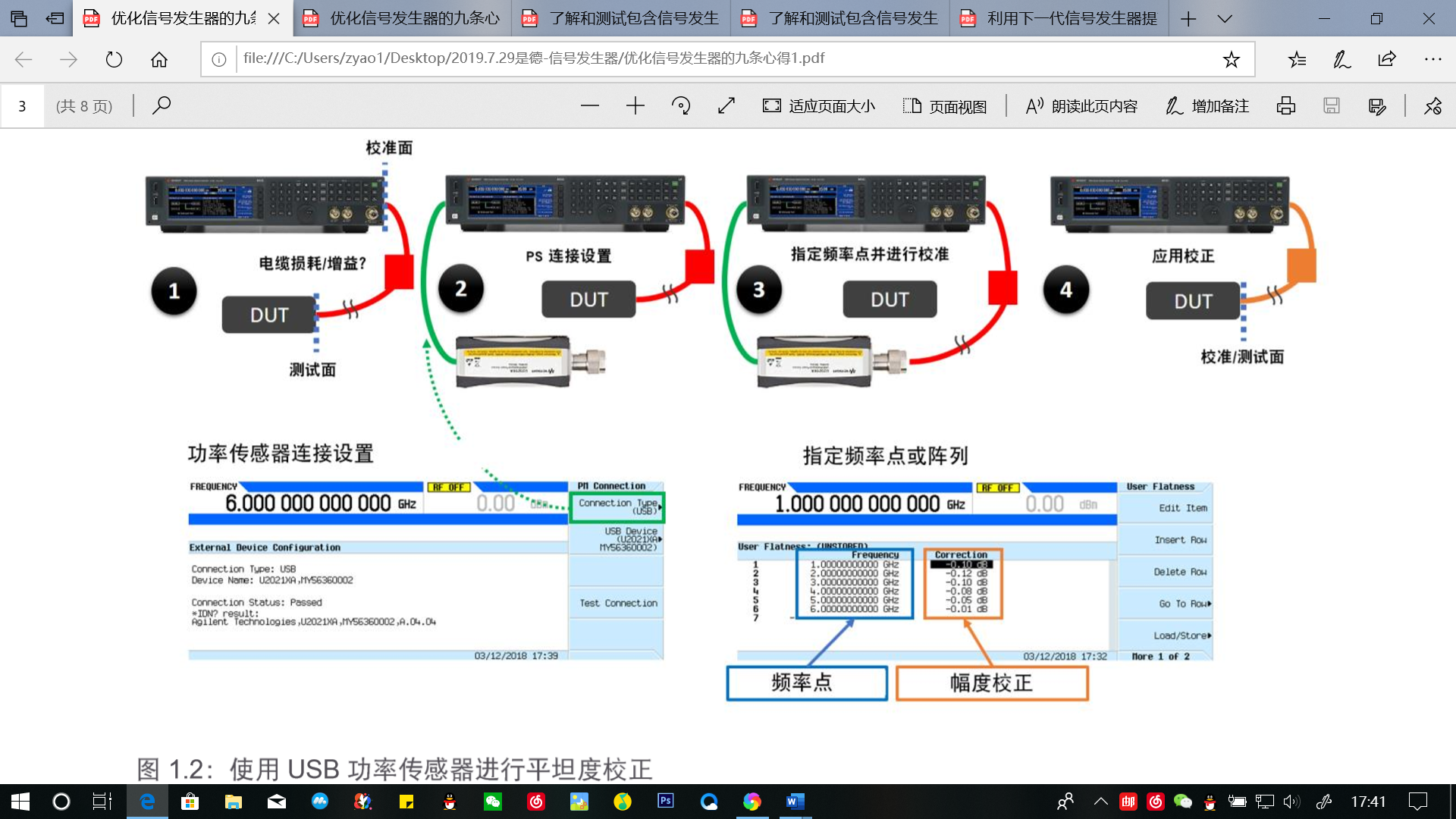Click the address bar file URL
The width and height of the screenshot is (1456, 819).
pyautogui.click(x=533, y=58)
